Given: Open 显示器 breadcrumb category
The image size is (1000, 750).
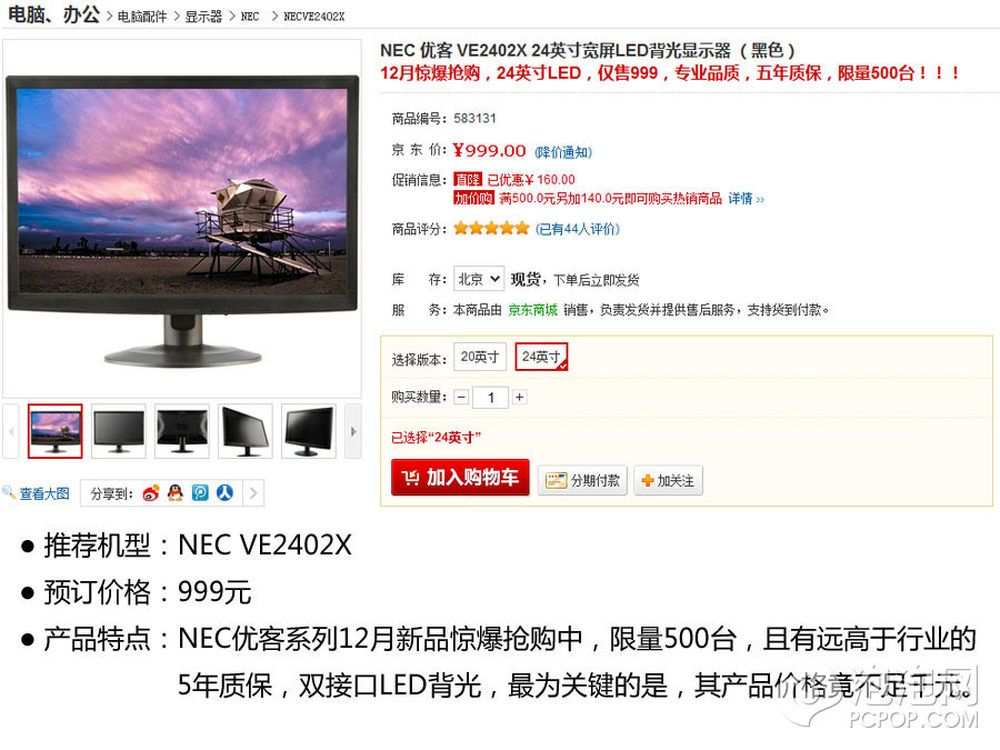Looking at the screenshot, I should point(203,17).
